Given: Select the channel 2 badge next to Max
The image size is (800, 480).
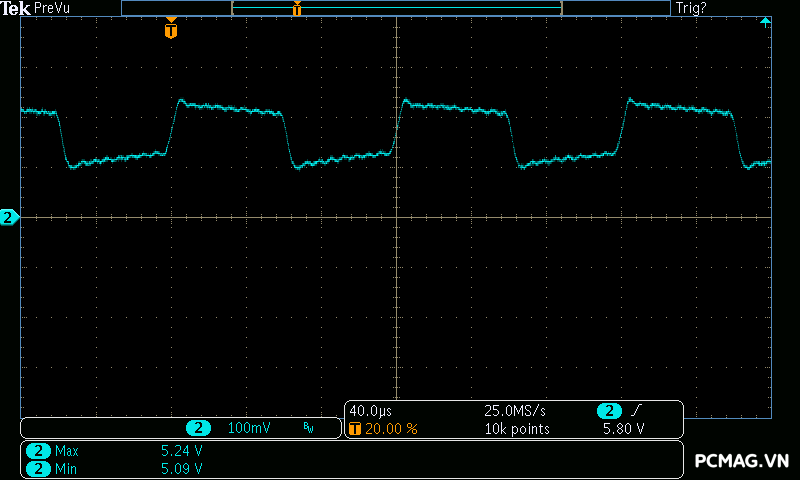Looking at the screenshot, I should tap(39, 451).
